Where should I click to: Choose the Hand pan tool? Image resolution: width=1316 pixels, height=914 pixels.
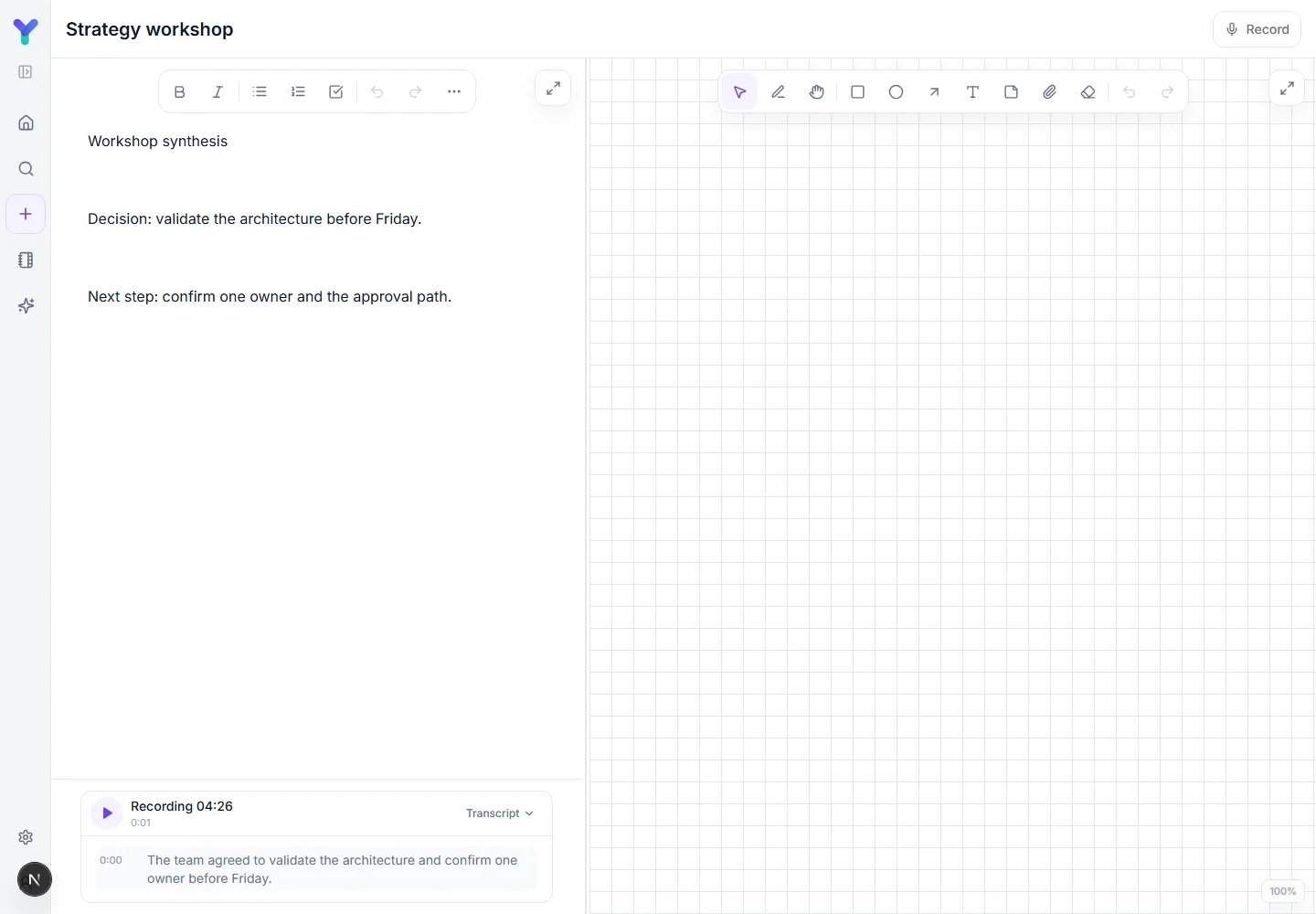point(817,92)
